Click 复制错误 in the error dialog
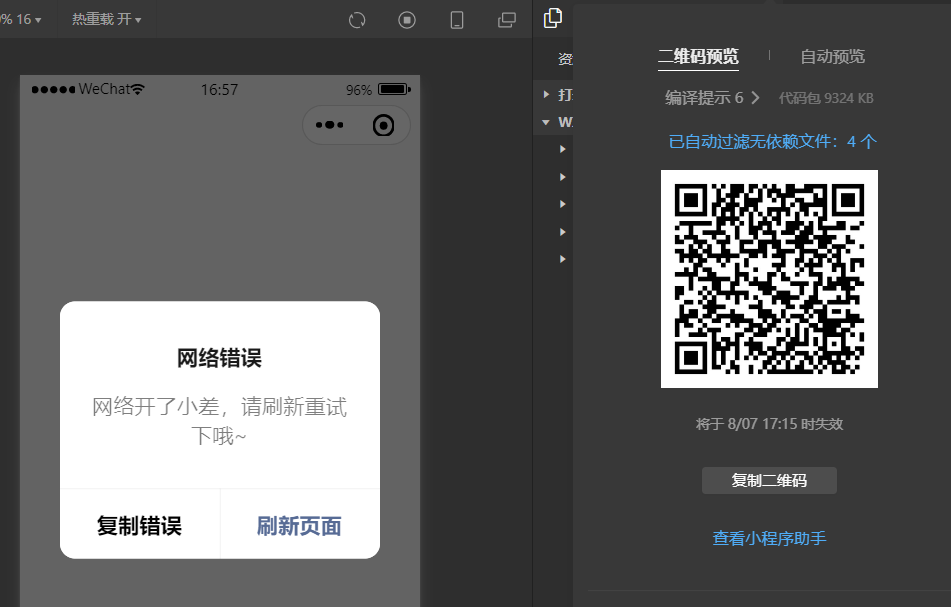 pyautogui.click(x=139, y=525)
